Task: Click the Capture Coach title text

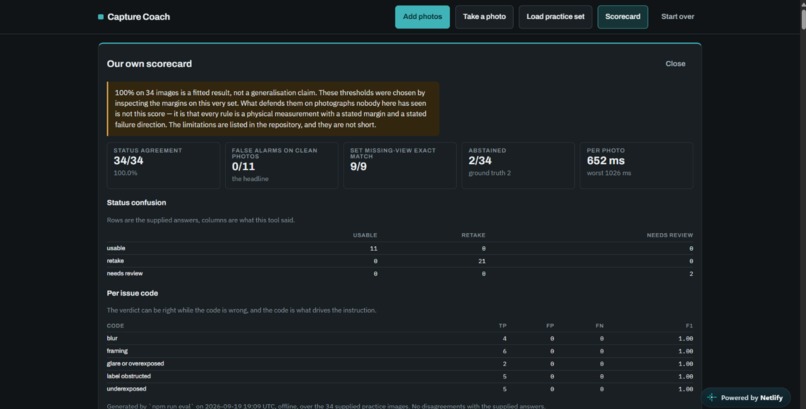Action: pyautogui.click(x=139, y=17)
